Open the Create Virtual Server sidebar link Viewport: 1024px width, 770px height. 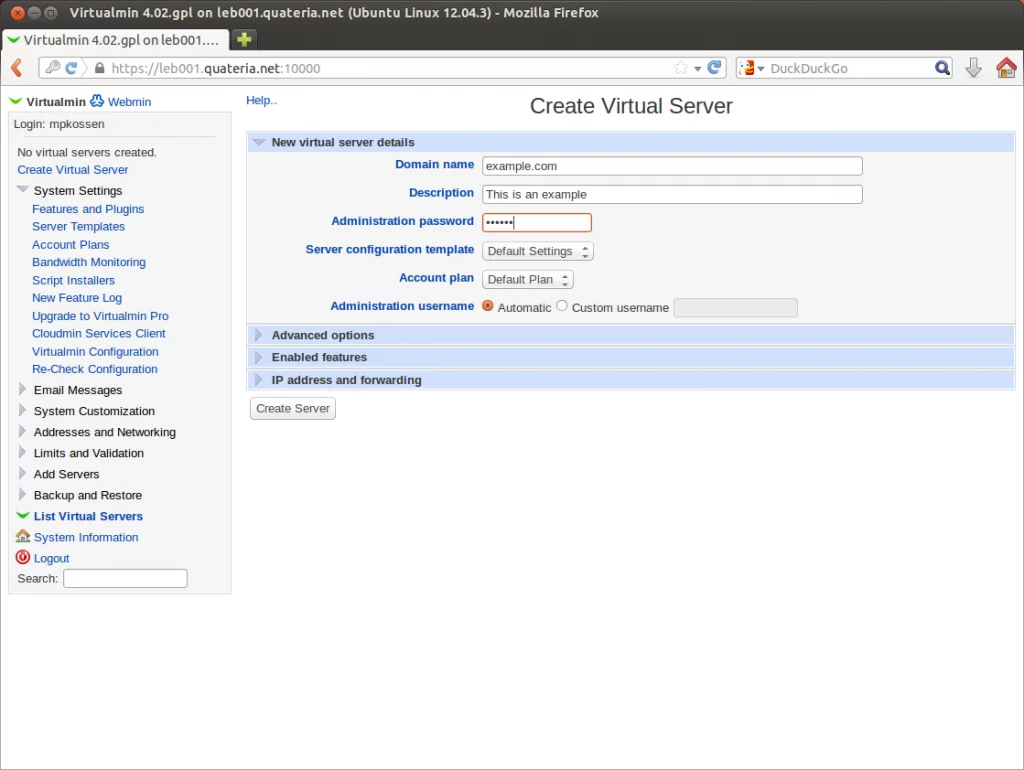pyautogui.click(x=72, y=170)
